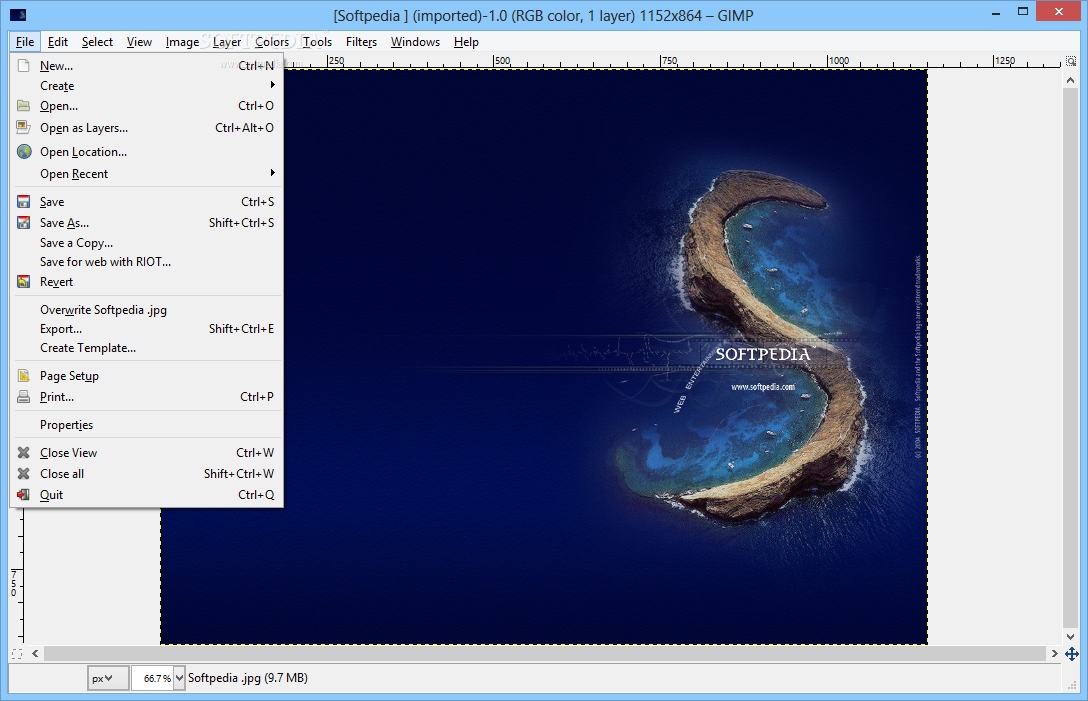This screenshot has width=1088, height=701.
Task: Click the Page Setup icon
Action: [24, 375]
